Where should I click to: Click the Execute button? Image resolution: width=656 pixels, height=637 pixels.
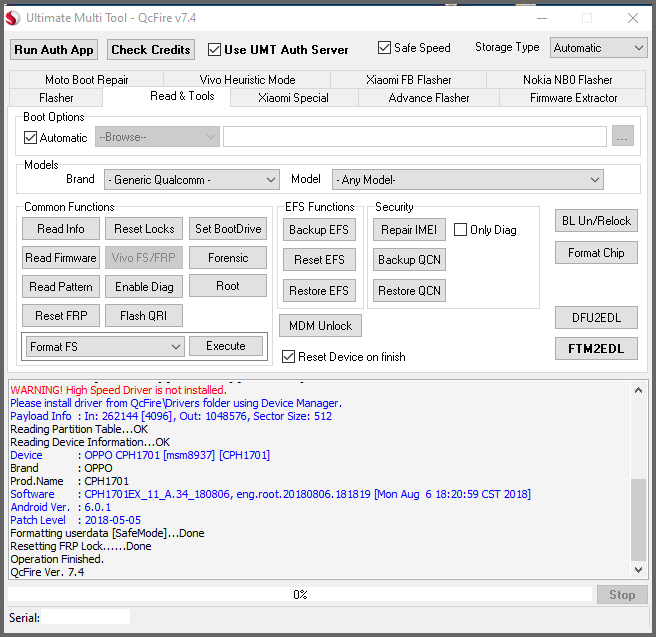click(226, 346)
